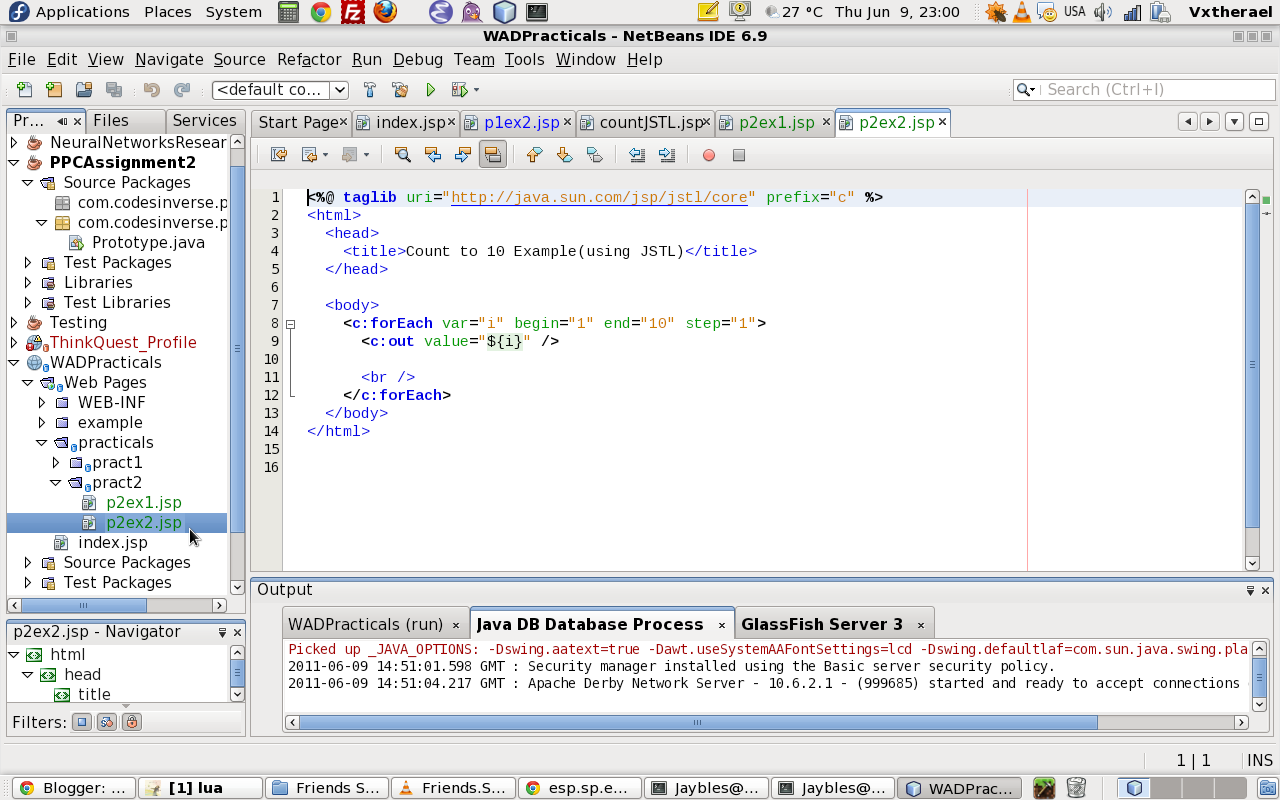Click the Build Main Project hammer icon
This screenshot has height=800, width=1280.
(x=370, y=89)
